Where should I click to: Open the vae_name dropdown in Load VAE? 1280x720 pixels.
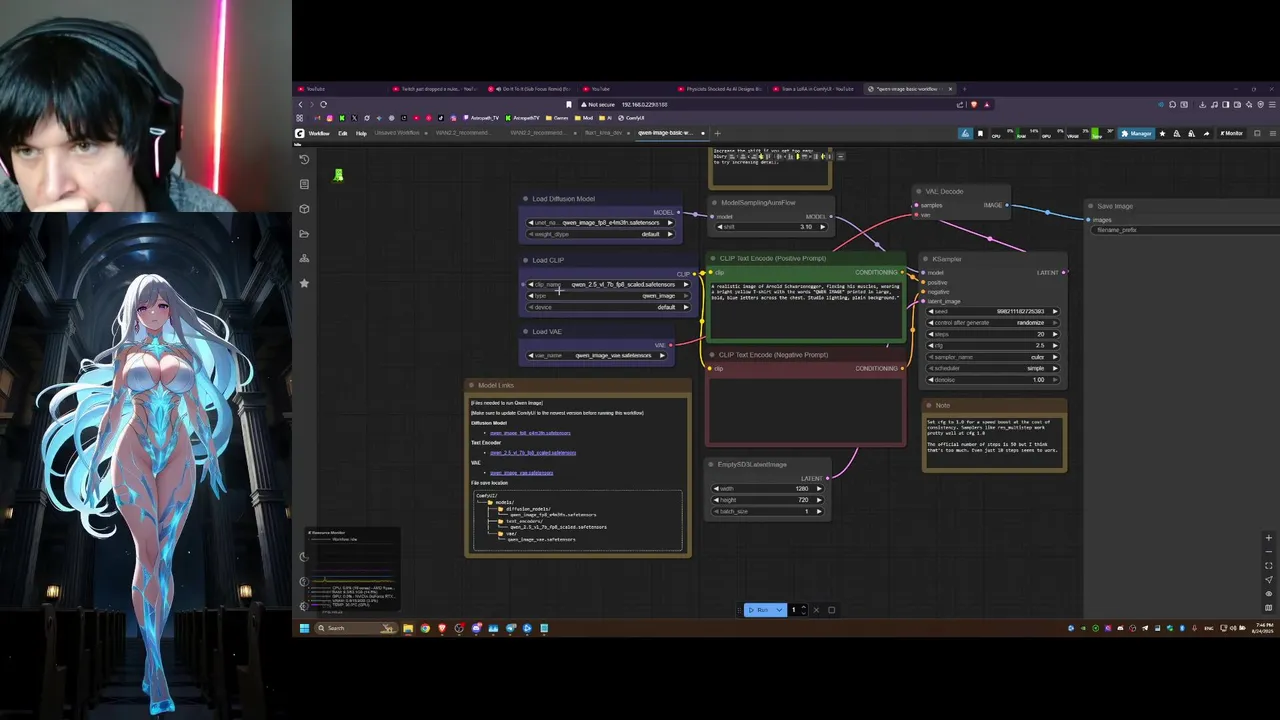pyautogui.click(x=597, y=355)
